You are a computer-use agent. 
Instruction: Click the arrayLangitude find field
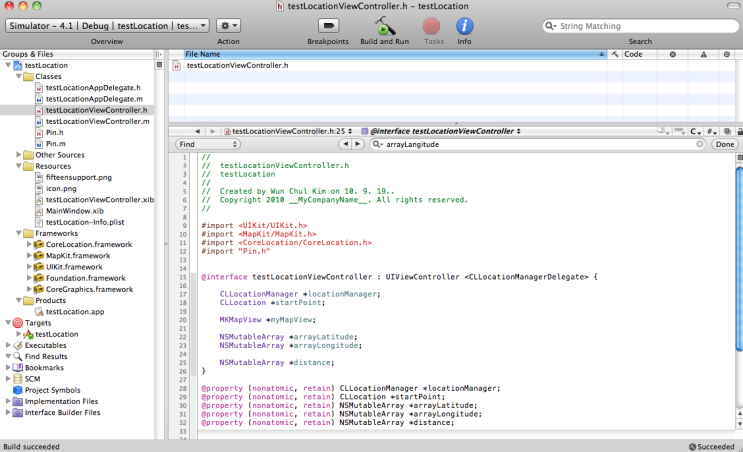538,145
